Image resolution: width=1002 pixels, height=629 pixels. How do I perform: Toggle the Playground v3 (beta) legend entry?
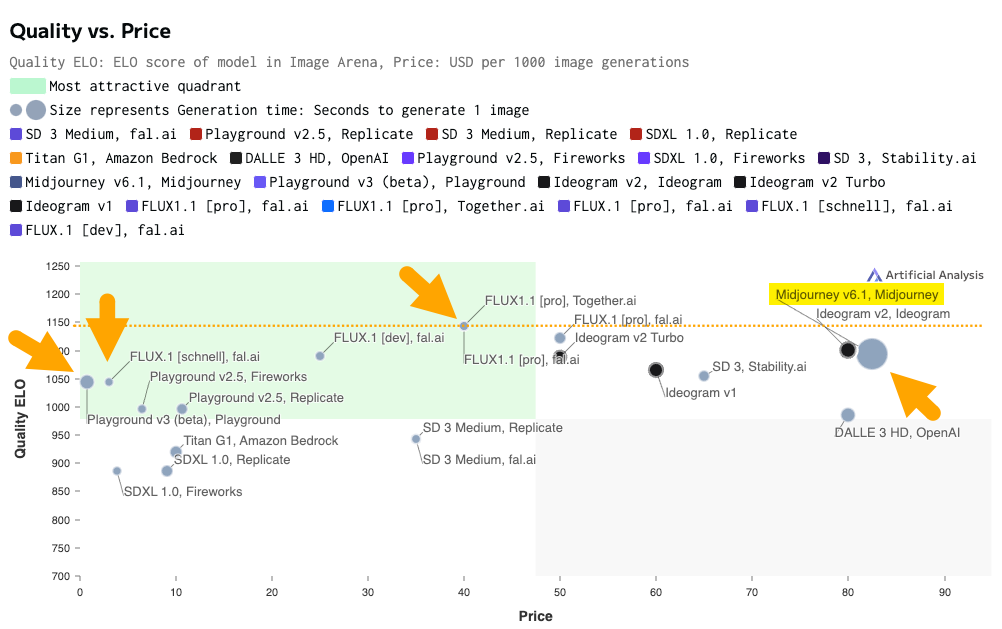pos(397,182)
